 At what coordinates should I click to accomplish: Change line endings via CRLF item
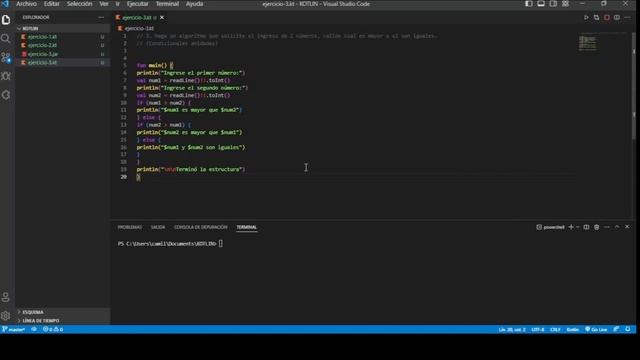pos(555,329)
